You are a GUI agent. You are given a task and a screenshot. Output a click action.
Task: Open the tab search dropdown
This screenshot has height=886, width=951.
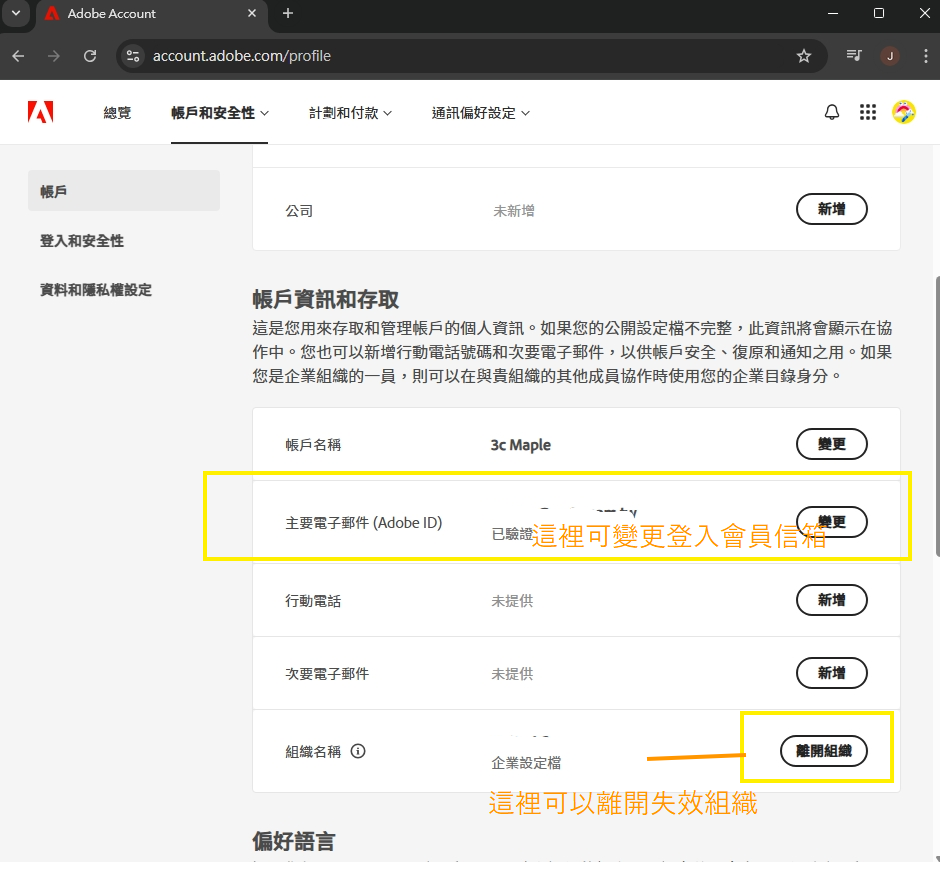[x=16, y=13]
